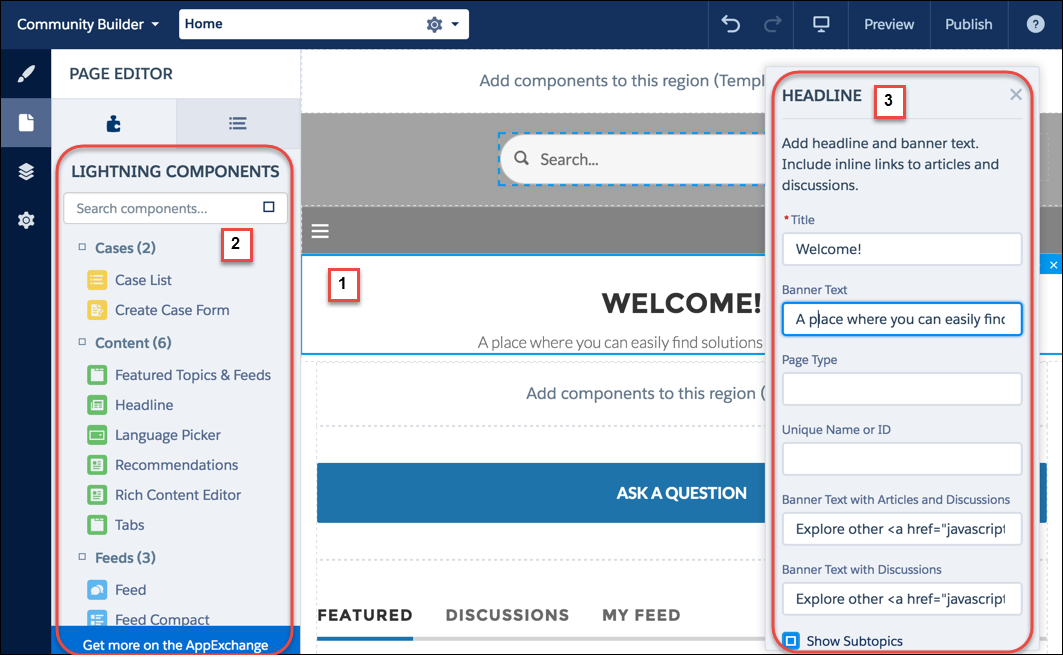Click the Search components field
Screen dimensions: 1063x655
(x=175, y=208)
